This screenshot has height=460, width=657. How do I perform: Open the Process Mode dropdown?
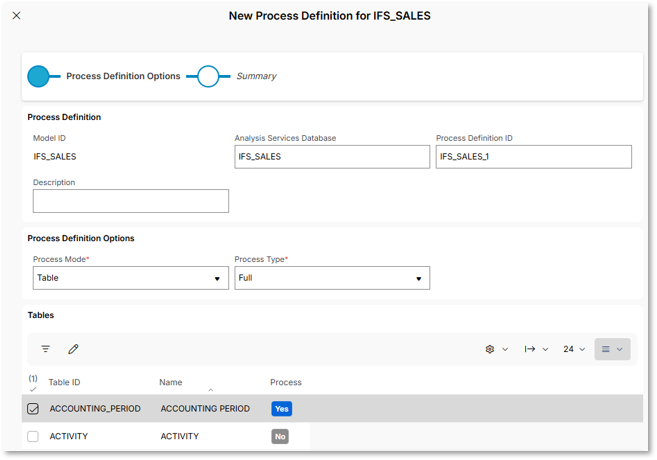[x=131, y=278]
